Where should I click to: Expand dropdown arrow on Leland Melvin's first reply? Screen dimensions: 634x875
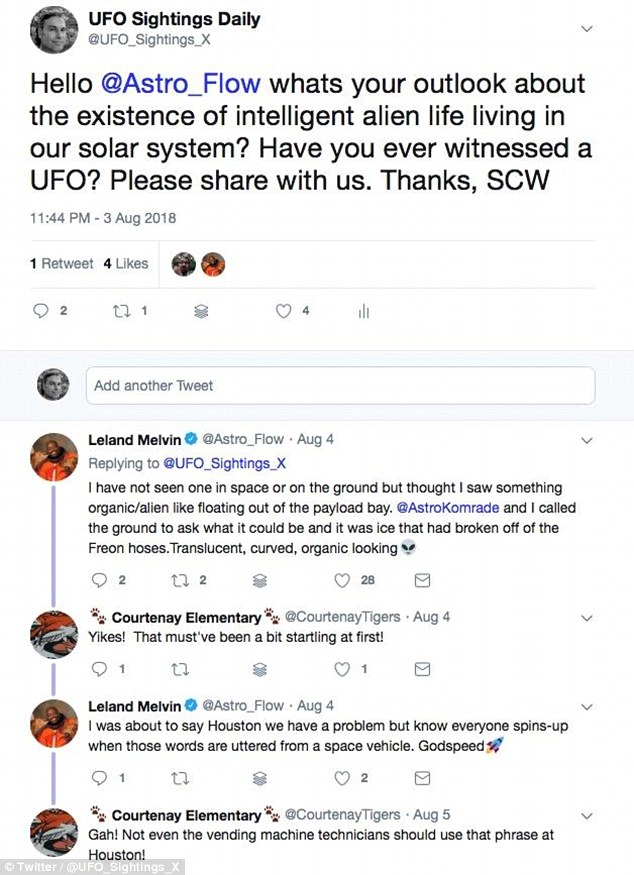coord(587,439)
